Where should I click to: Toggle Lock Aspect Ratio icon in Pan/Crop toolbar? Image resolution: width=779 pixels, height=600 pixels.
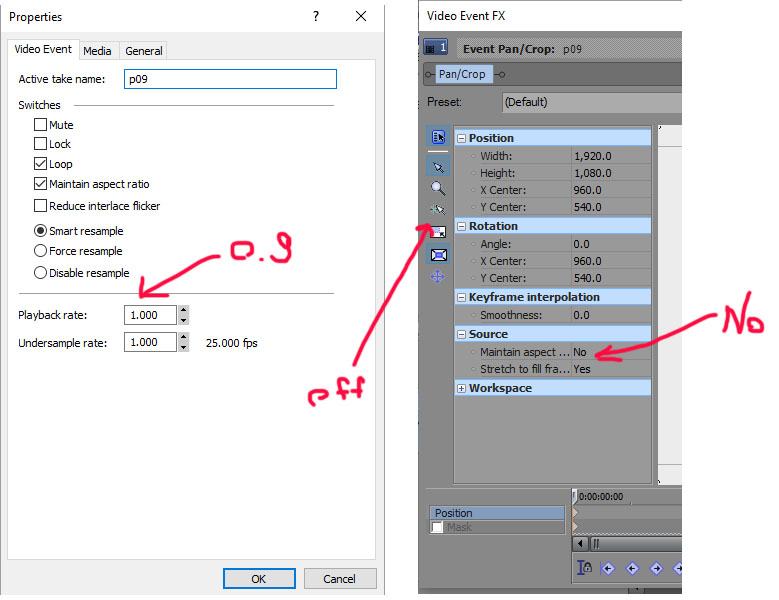(438, 232)
